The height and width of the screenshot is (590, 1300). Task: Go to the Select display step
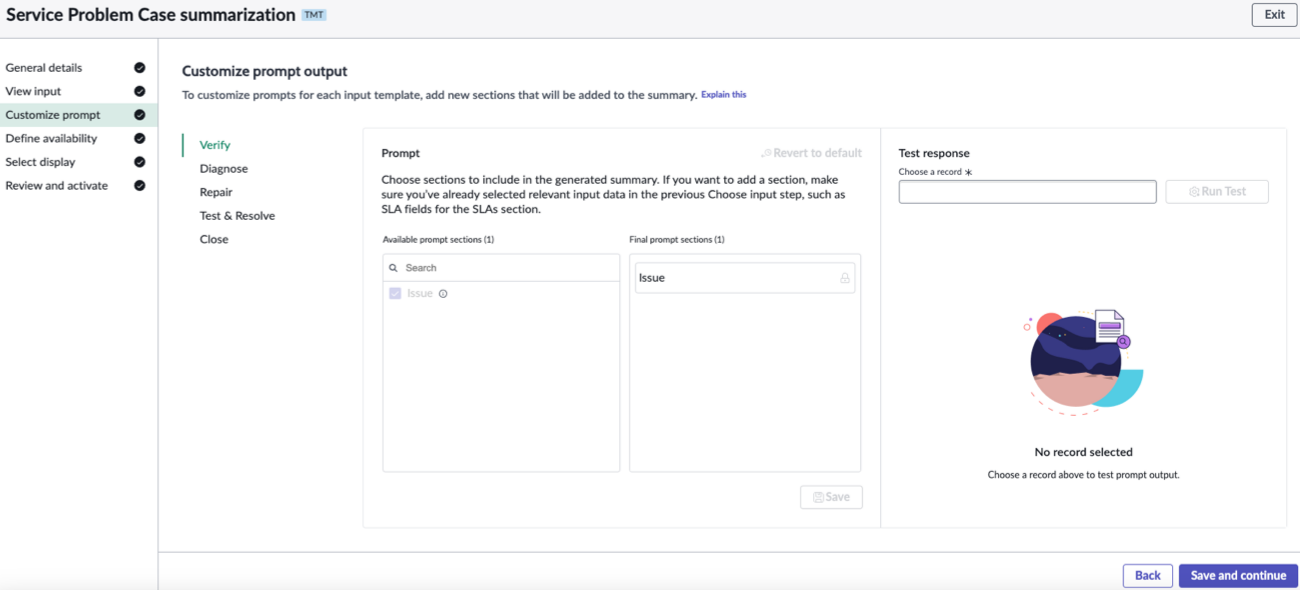pyautogui.click(x=40, y=162)
